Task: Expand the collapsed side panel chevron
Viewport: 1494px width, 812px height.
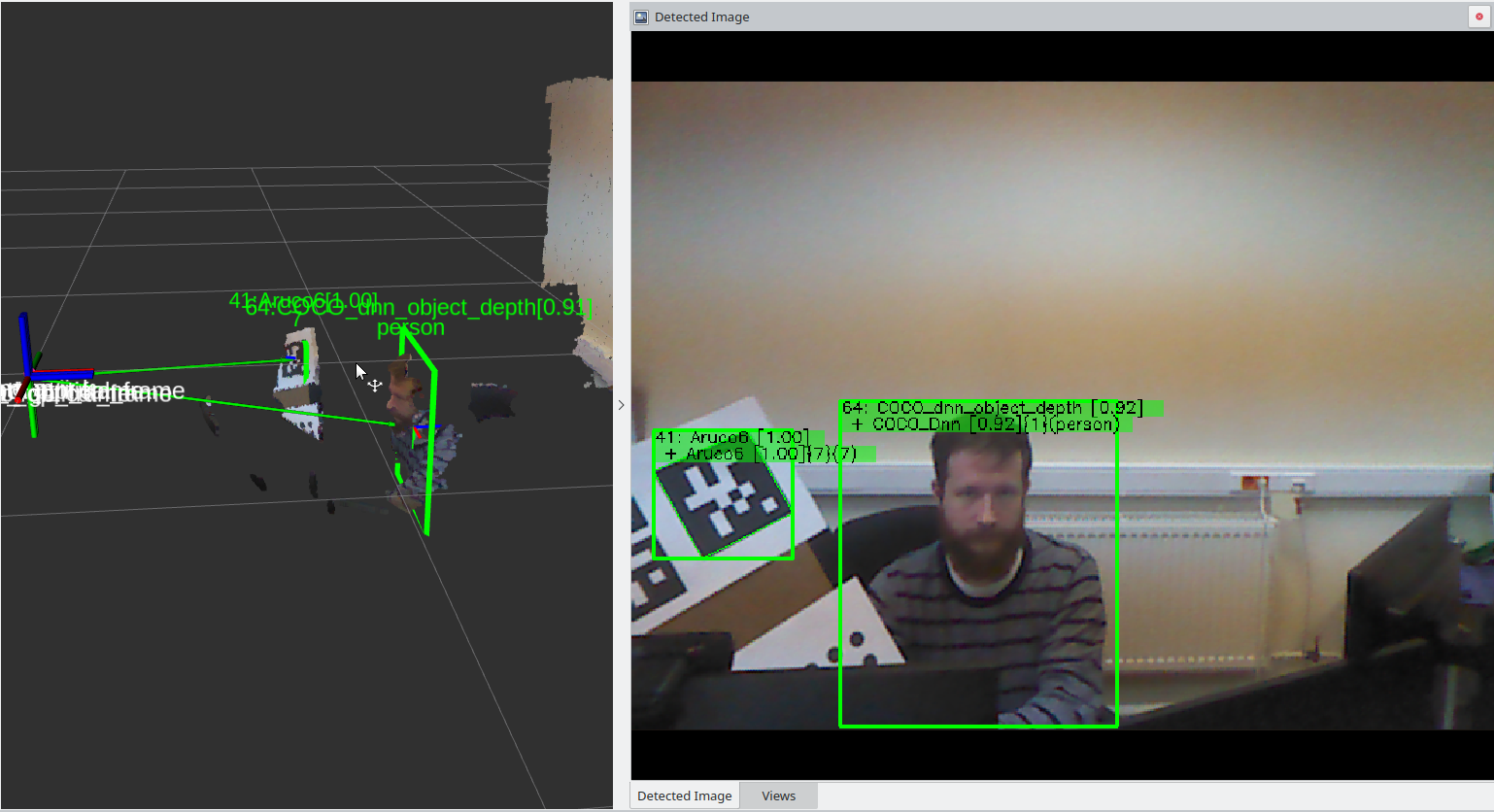Action: point(622,405)
